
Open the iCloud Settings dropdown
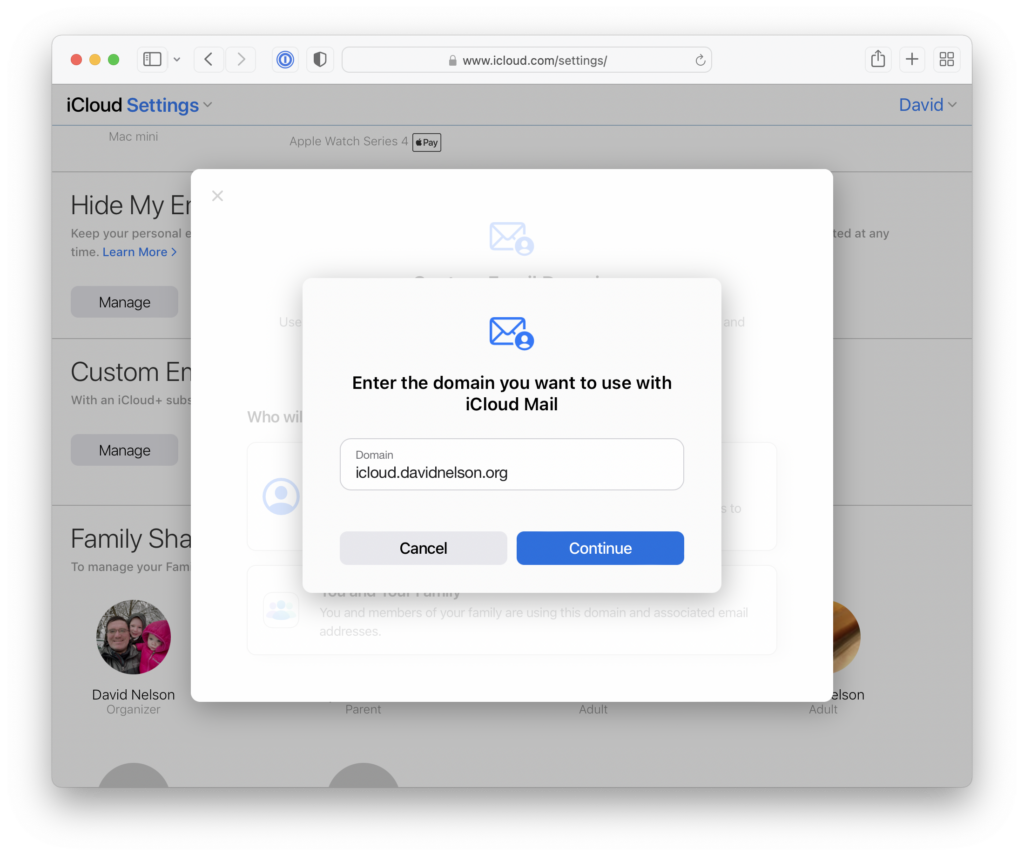coord(139,105)
